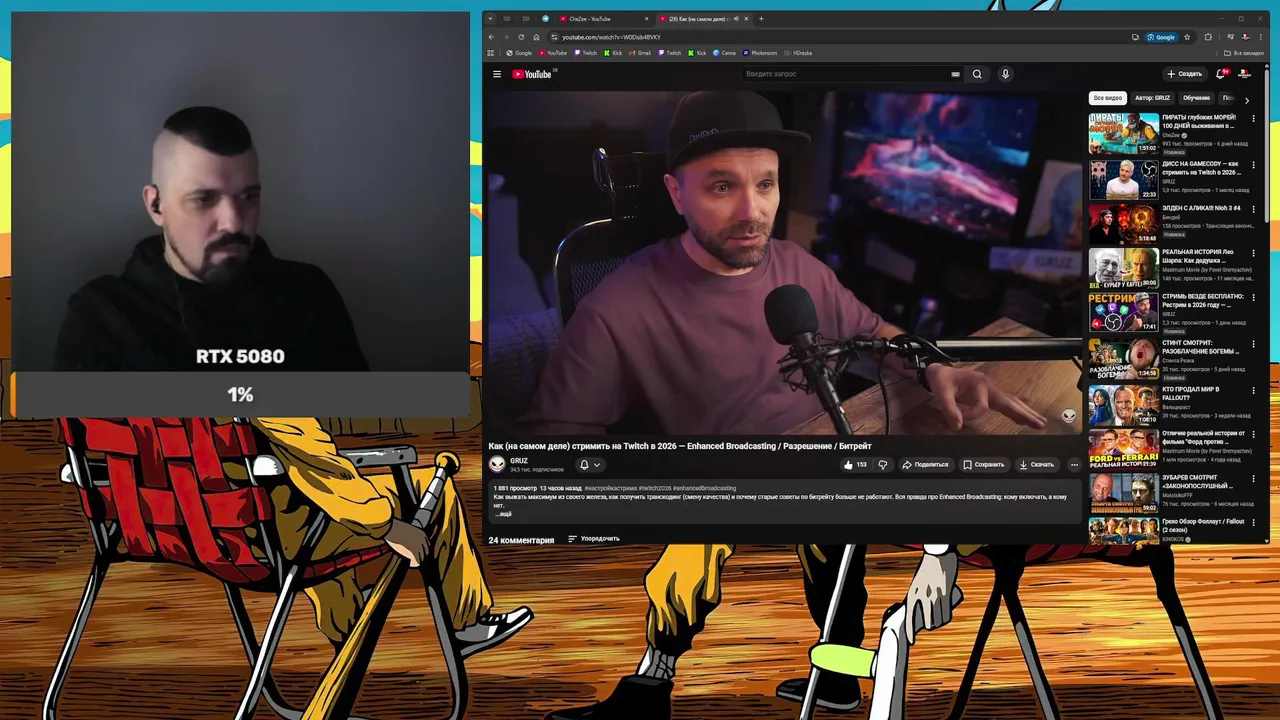1280x720 pixels.
Task: Click the GRUZ channel avatar below video
Action: coord(497,464)
